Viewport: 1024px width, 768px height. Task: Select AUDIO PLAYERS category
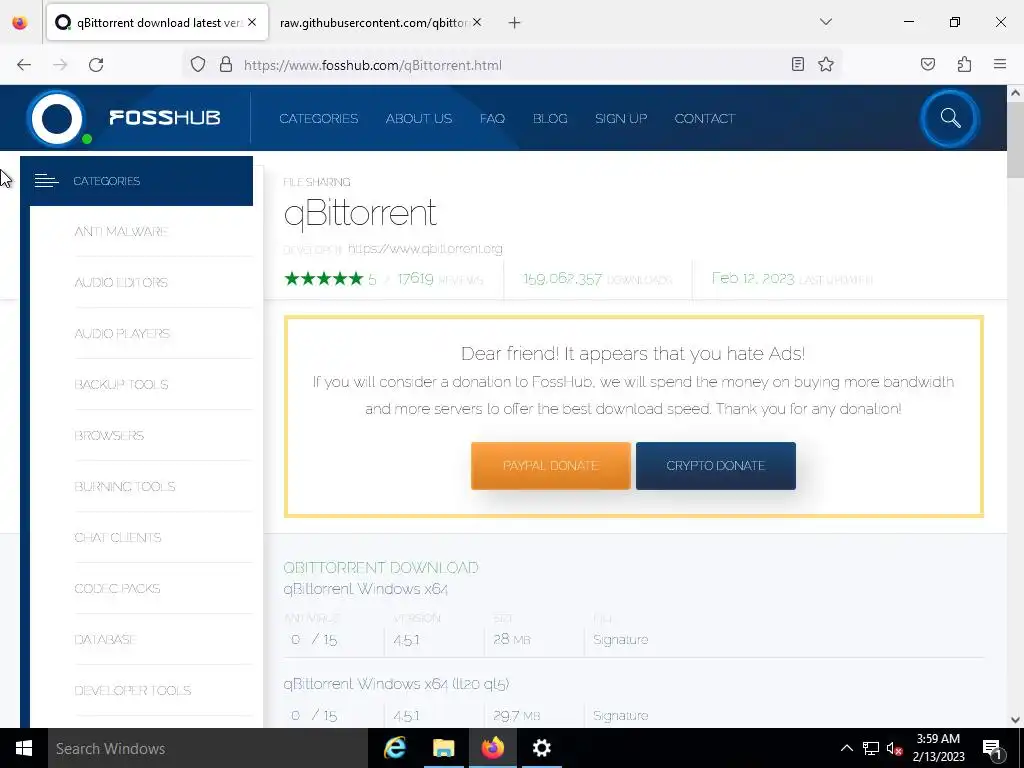tap(122, 334)
